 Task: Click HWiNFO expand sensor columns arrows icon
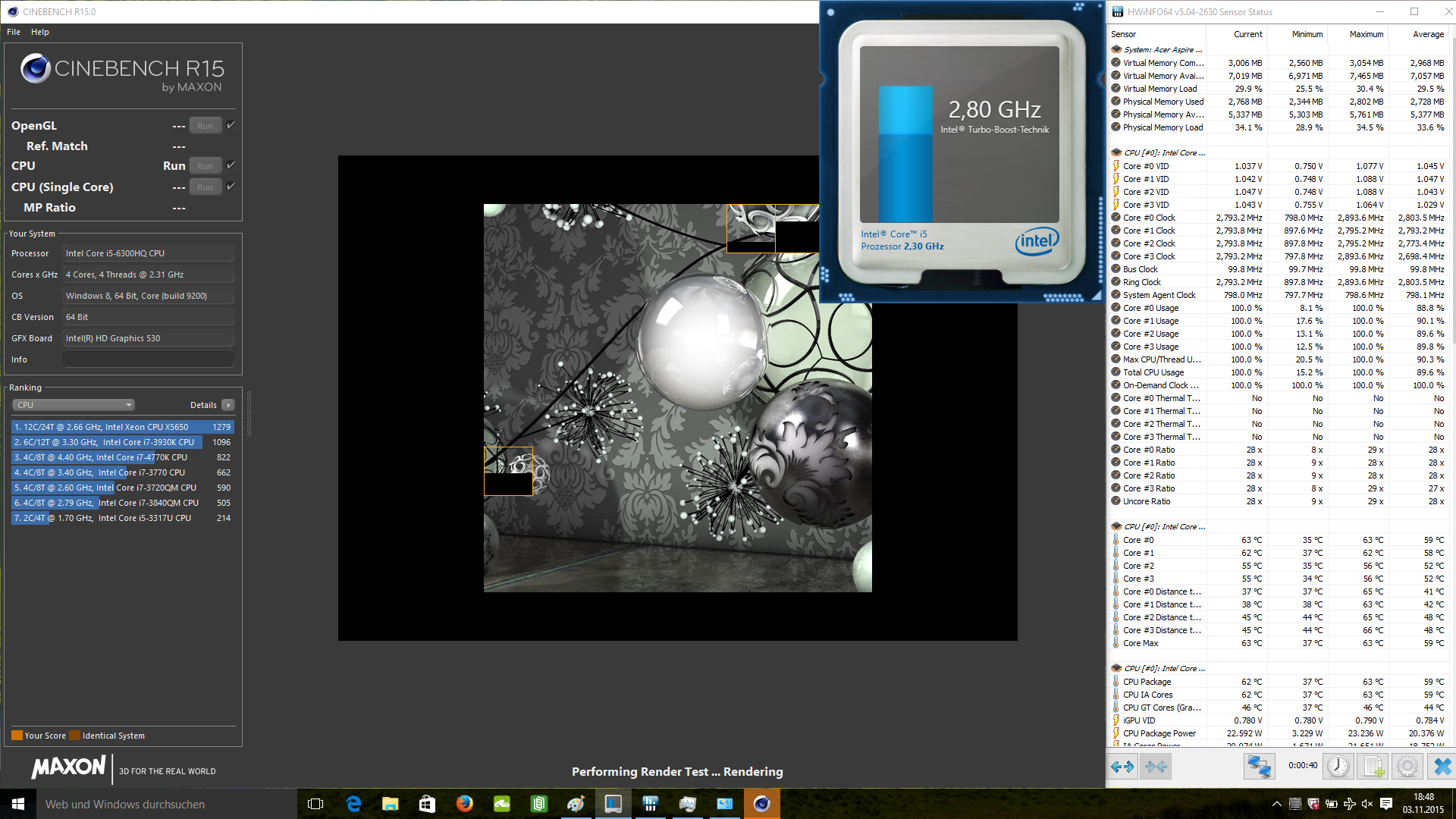pyautogui.click(x=1122, y=767)
